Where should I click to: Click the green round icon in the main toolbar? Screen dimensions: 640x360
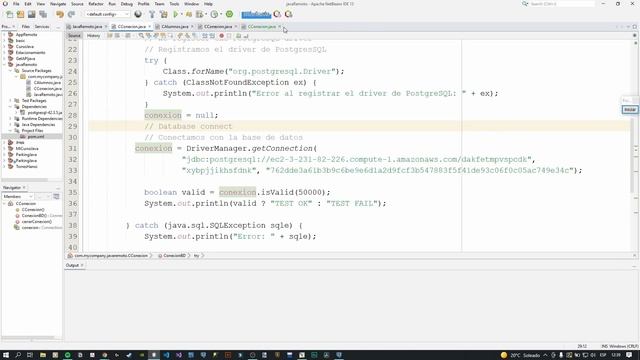point(229,14)
